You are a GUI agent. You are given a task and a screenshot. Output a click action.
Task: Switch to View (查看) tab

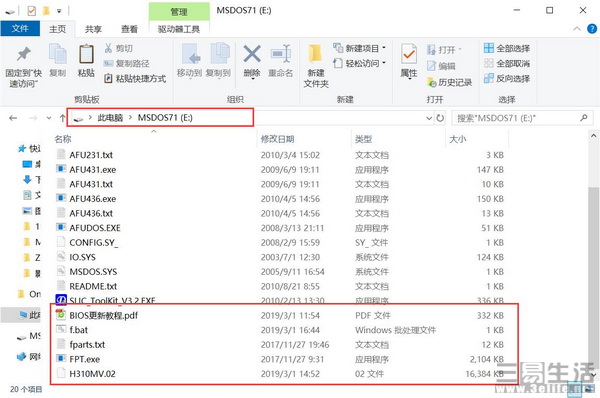[129, 29]
